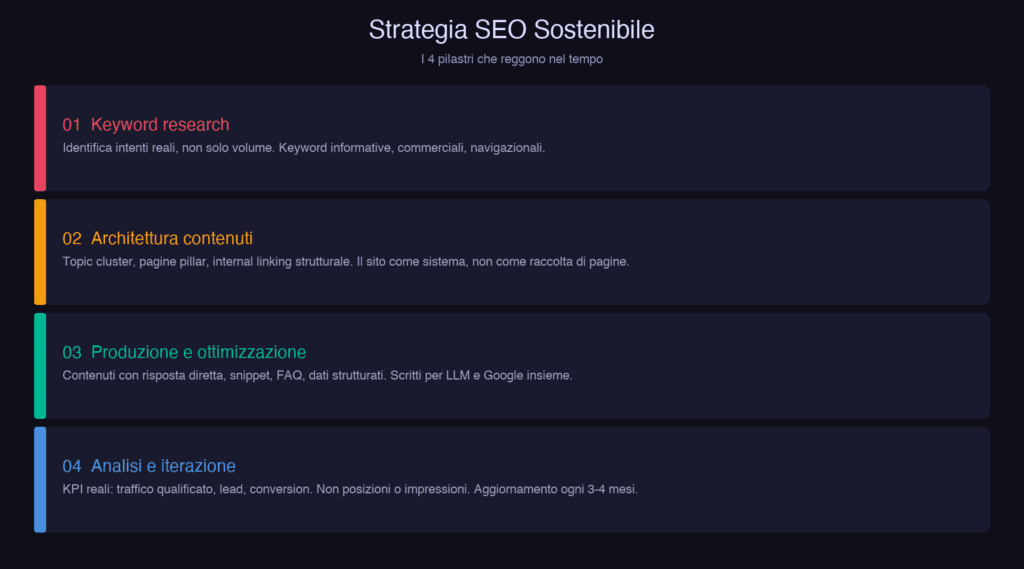The width and height of the screenshot is (1024, 569).
Task: Click subtitle 'I 4 pilastri che reggono nel tempo'
Action: (x=511, y=59)
